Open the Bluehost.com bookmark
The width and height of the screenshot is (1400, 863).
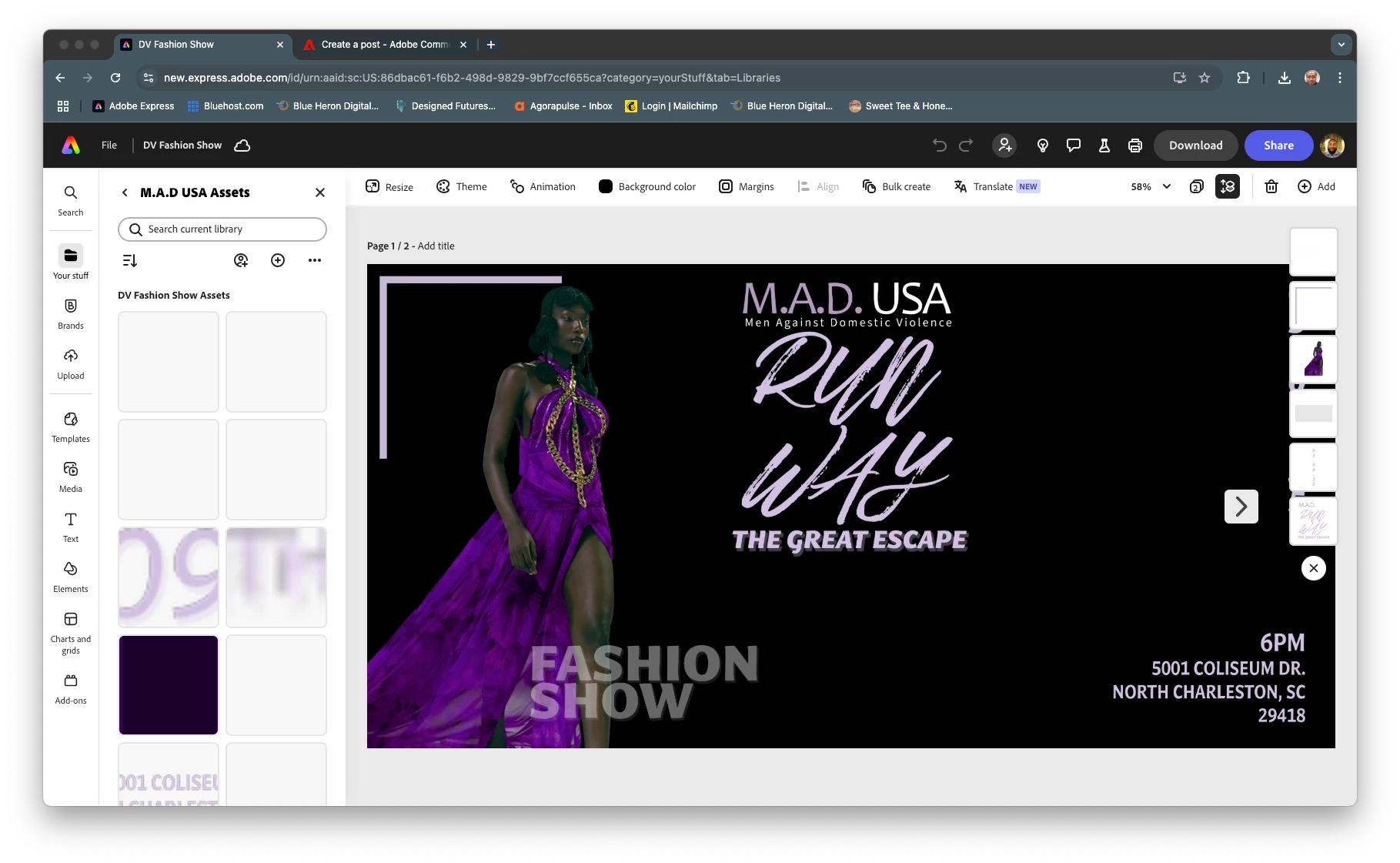click(226, 106)
